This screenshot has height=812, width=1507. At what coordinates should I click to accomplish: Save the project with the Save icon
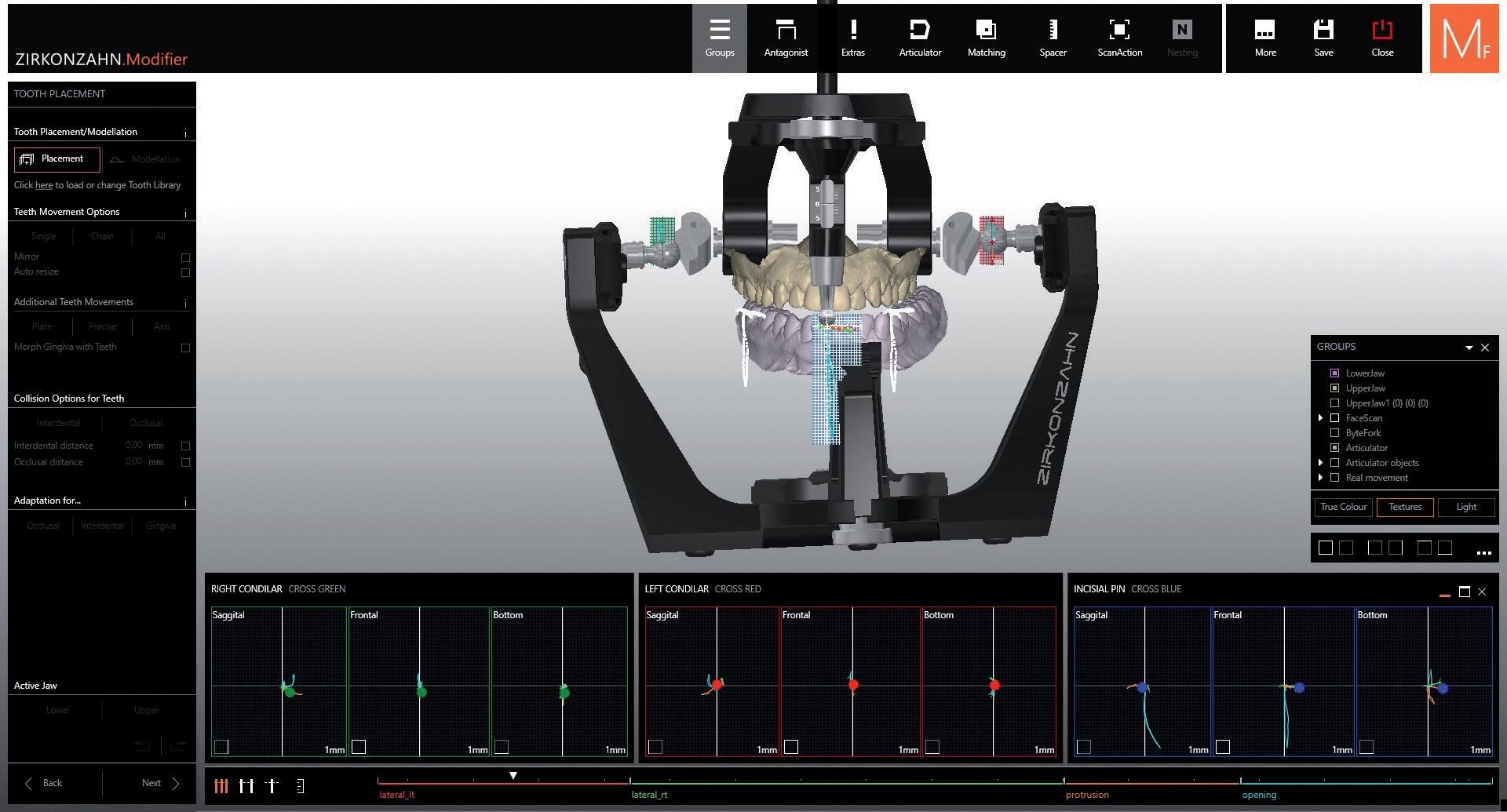pyautogui.click(x=1323, y=38)
